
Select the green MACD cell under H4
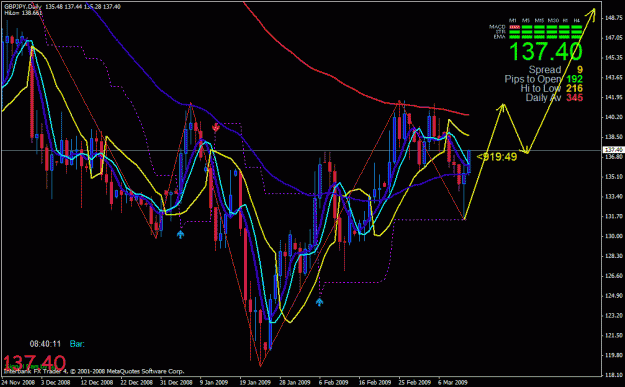pyautogui.click(x=577, y=27)
